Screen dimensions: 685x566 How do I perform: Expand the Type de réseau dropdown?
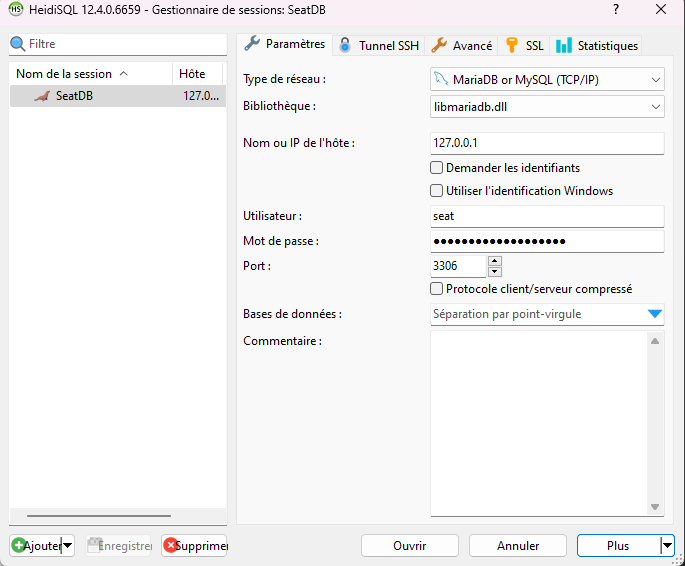point(655,80)
